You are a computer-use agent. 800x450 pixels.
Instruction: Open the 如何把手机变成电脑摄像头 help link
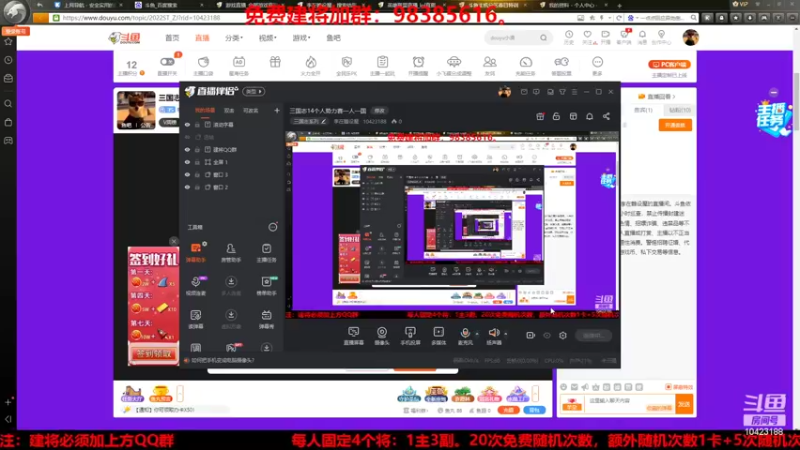click(x=222, y=360)
